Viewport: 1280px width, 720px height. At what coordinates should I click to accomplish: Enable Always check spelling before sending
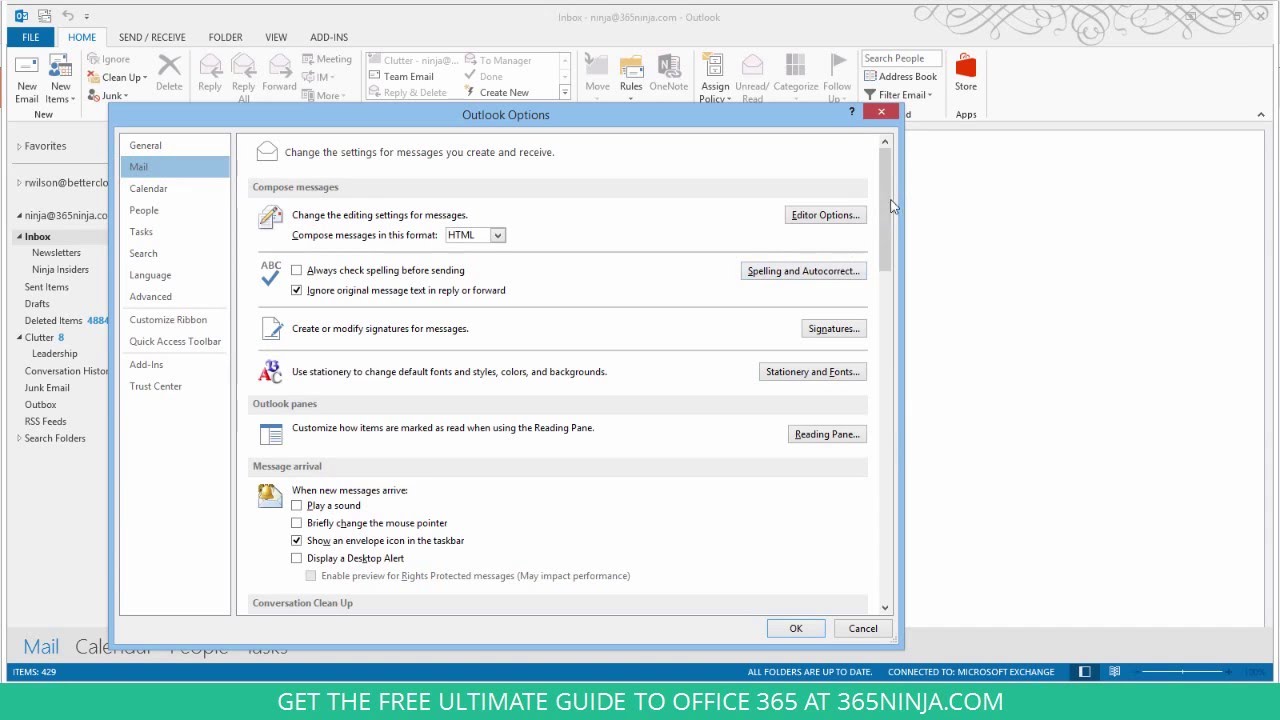coord(296,270)
